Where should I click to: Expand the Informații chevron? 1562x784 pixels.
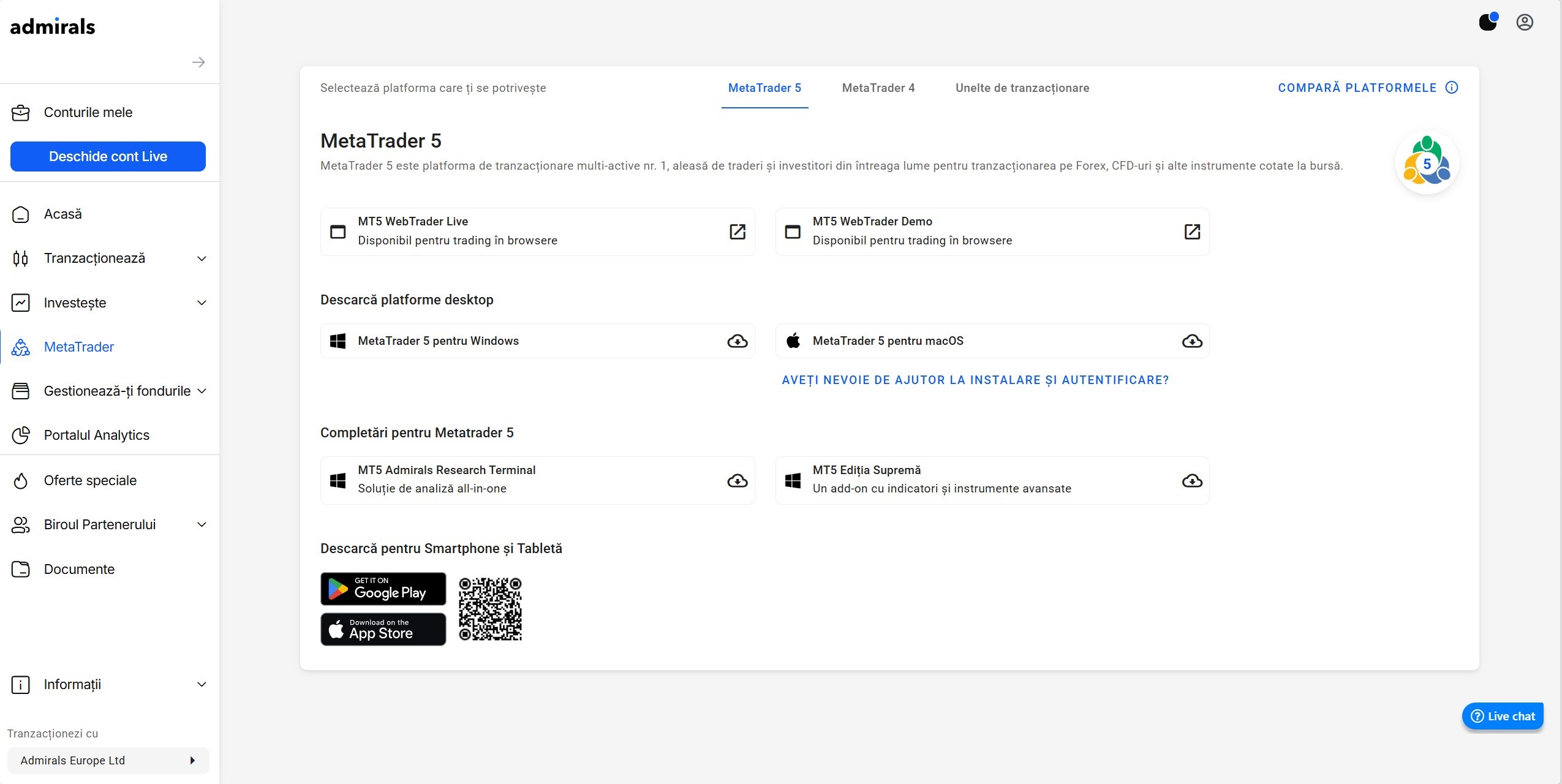coord(202,684)
